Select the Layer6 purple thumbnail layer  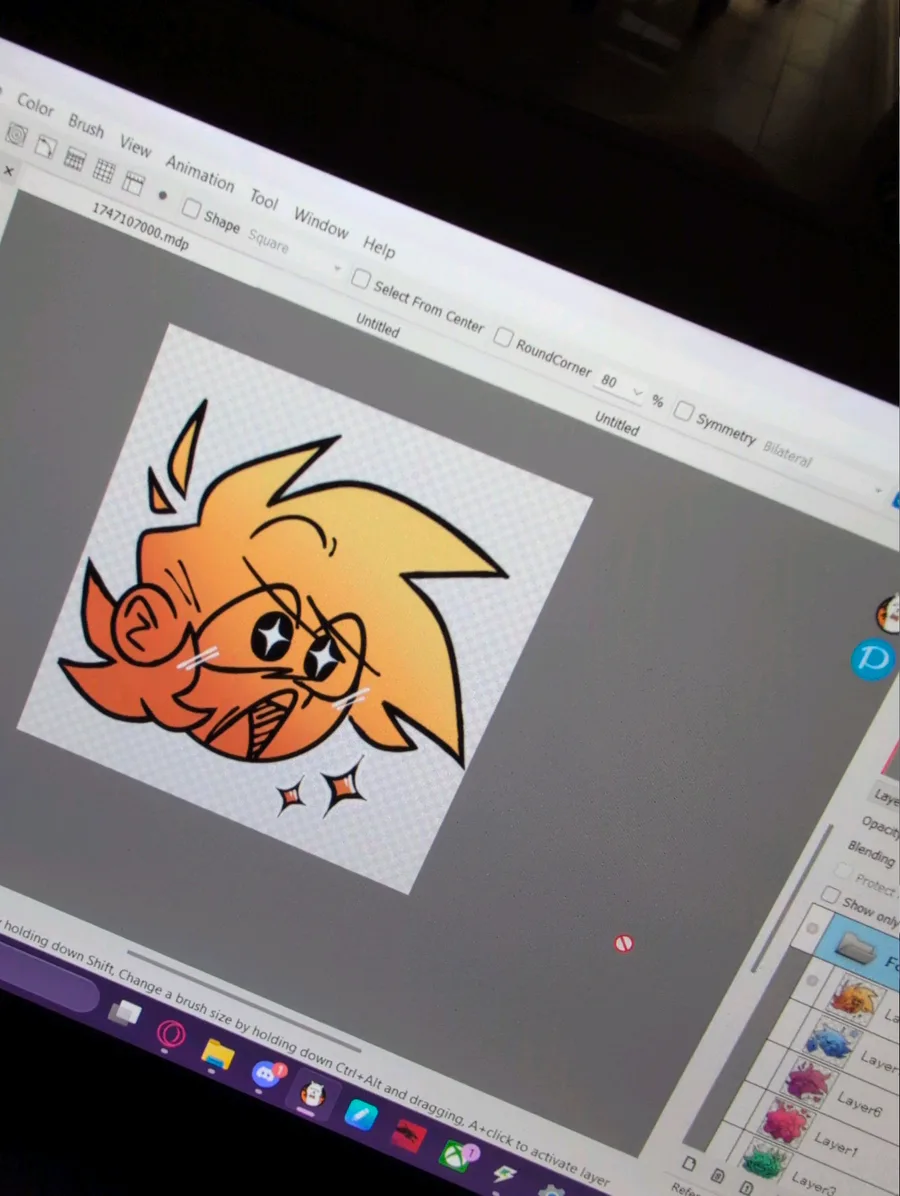808,1082
